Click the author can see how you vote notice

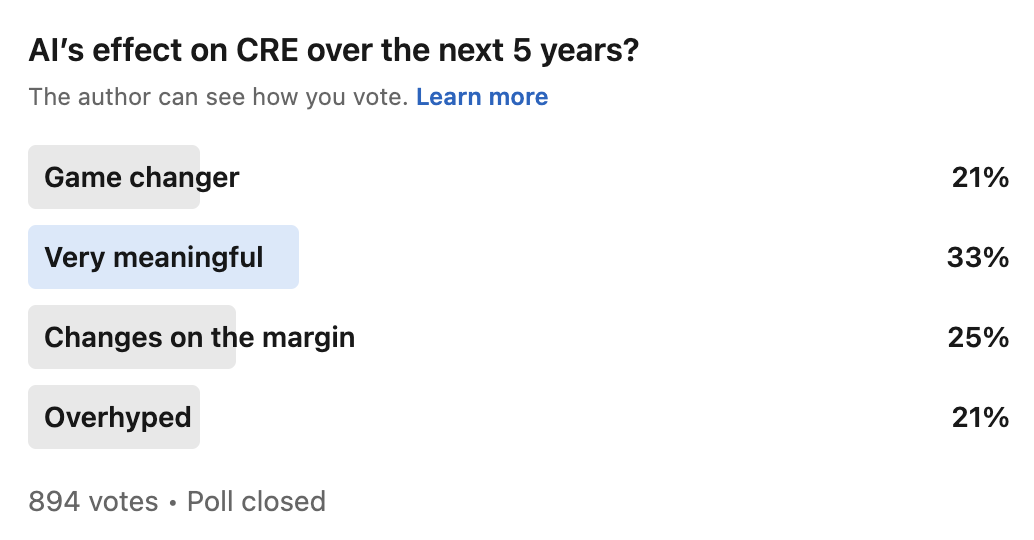point(218,97)
